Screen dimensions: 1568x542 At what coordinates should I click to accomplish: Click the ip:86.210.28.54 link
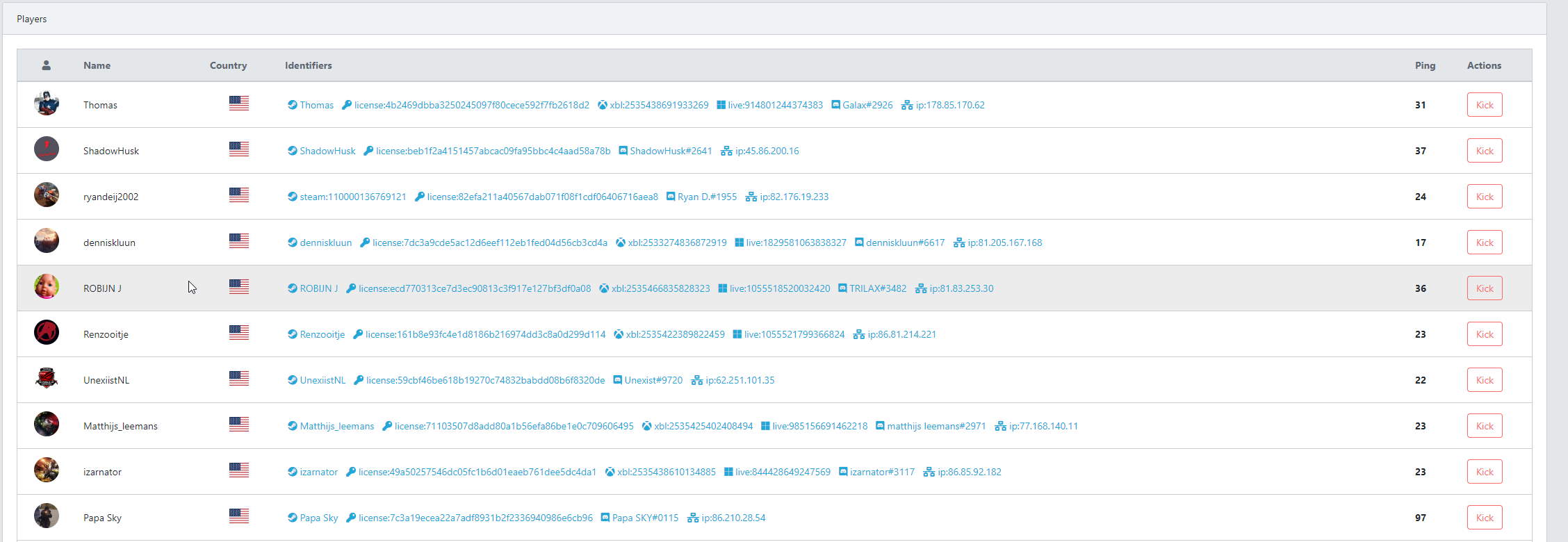point(733,518)
